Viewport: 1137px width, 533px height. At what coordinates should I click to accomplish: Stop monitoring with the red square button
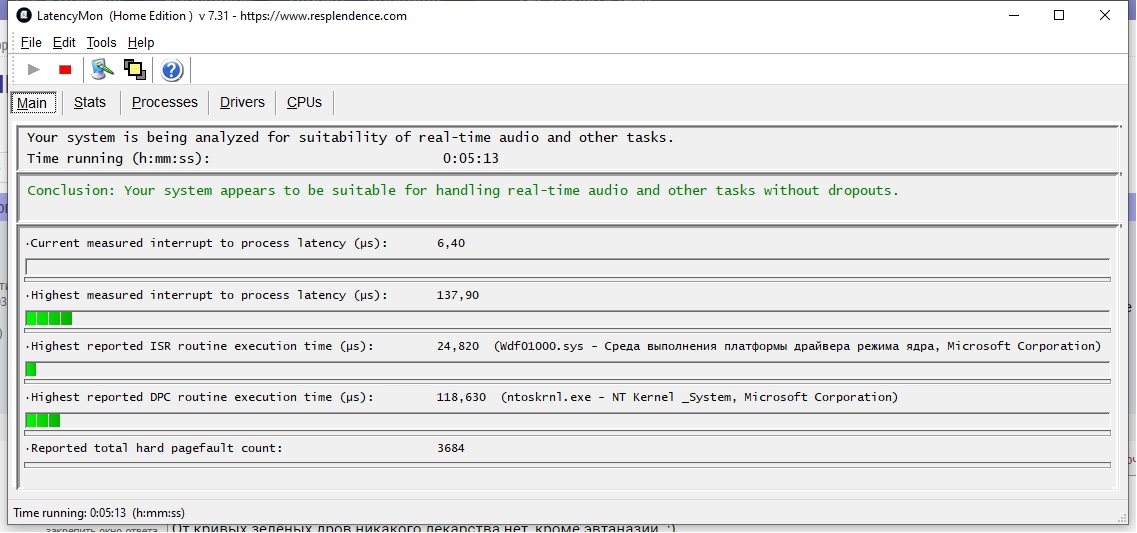click(x=65, y=69)
